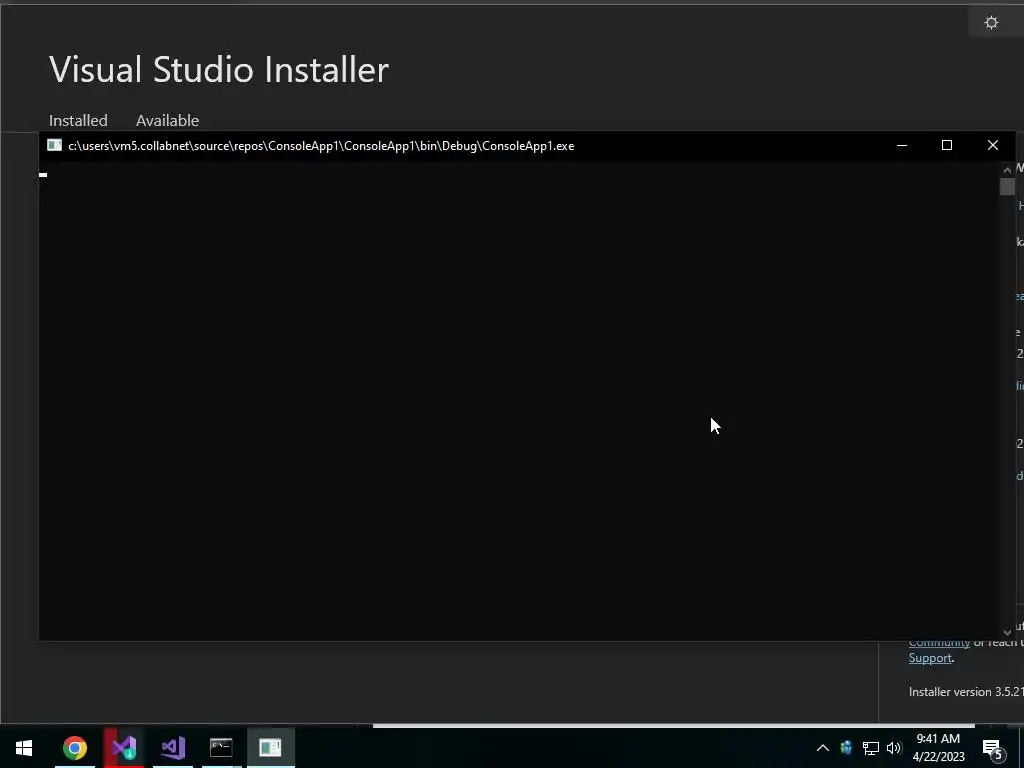Switch to the Installed tab

pos(78,121)
